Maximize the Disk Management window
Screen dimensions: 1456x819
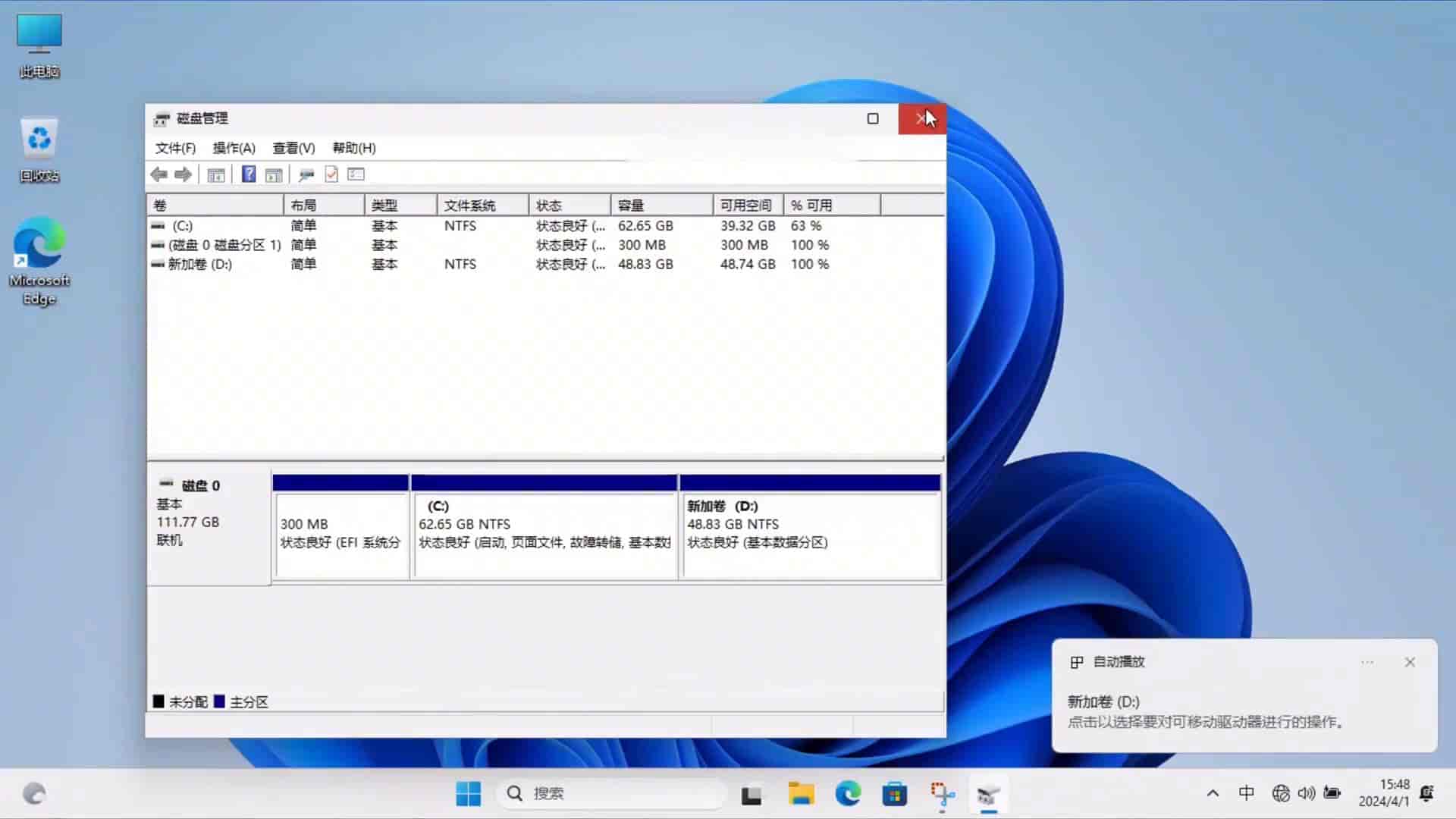pyautogui.click(x=873, y=119)
